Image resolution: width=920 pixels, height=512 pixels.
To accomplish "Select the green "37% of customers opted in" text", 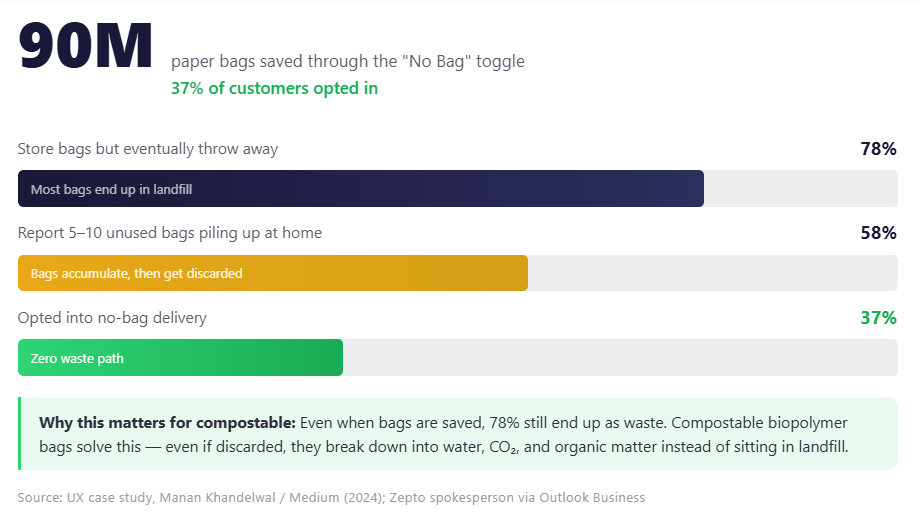I will click(274, 88).
